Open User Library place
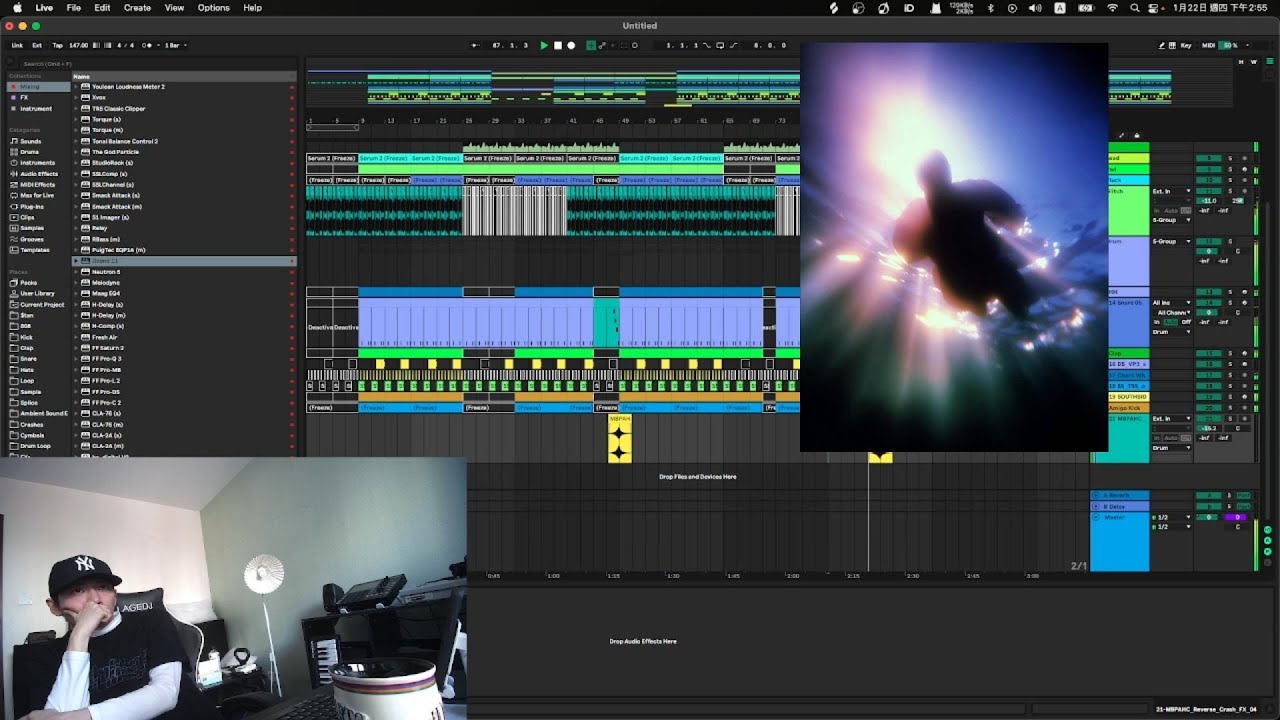The height and width of the screenshot is (720, 1280). tap(37, 294)
